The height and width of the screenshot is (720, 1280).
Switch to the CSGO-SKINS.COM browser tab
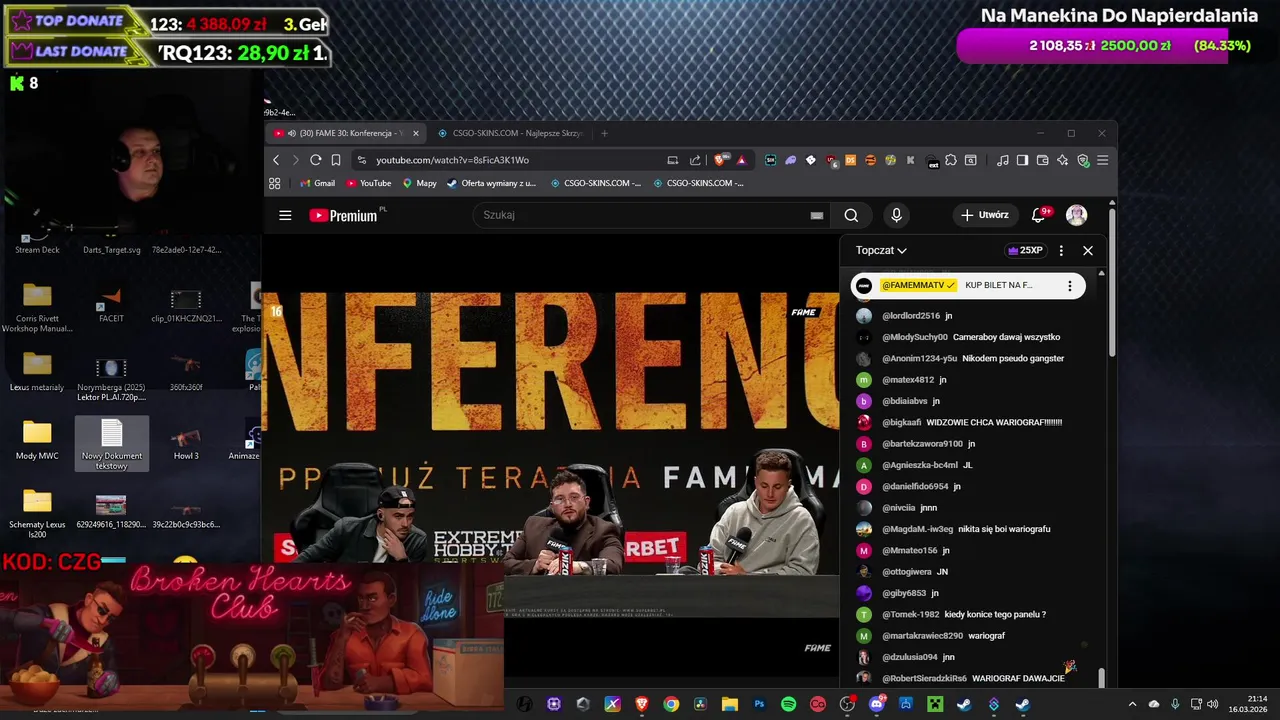[510, 133]
